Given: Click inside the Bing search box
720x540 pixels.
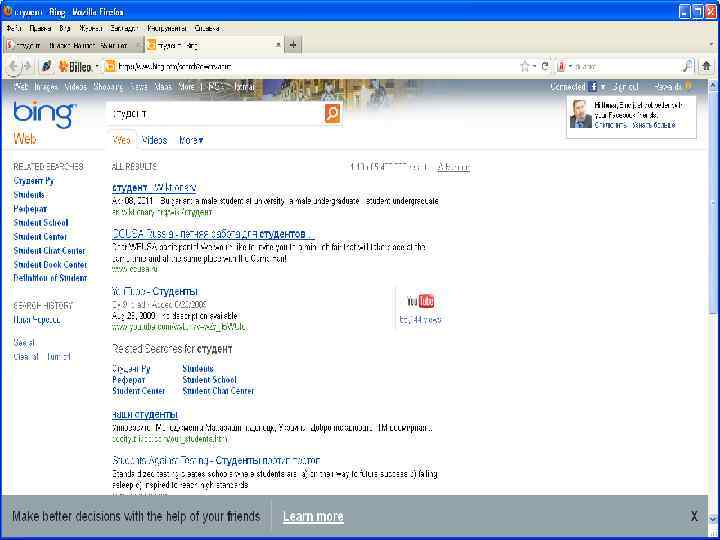Looking at the screenshot, I should (x=216, y=113).
